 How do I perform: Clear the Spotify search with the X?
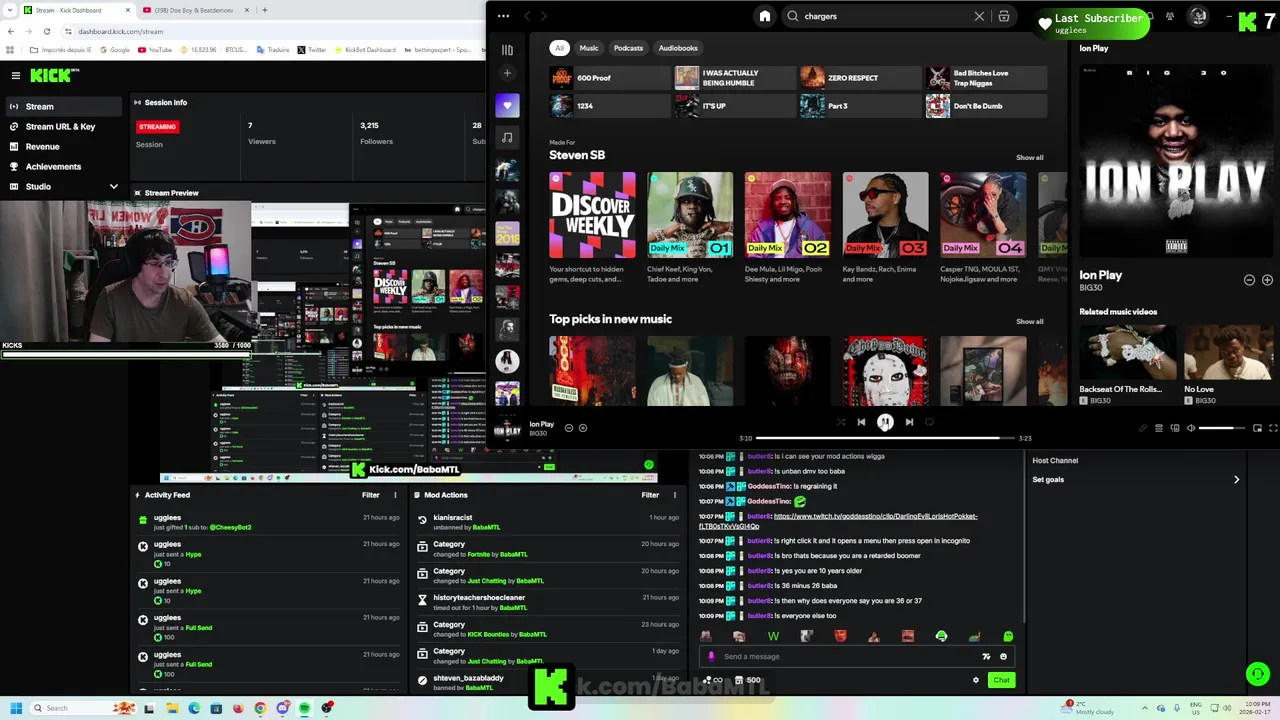[979, 16]
